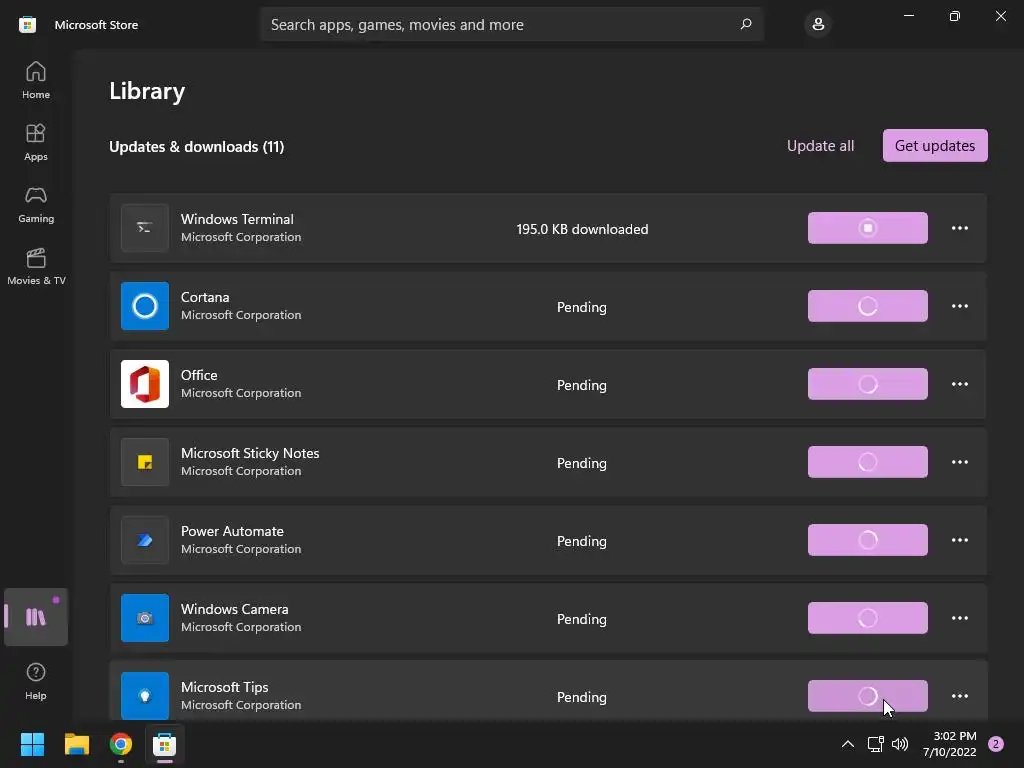
Task: Click the Cortana app icon
Action: pos(145,306)
